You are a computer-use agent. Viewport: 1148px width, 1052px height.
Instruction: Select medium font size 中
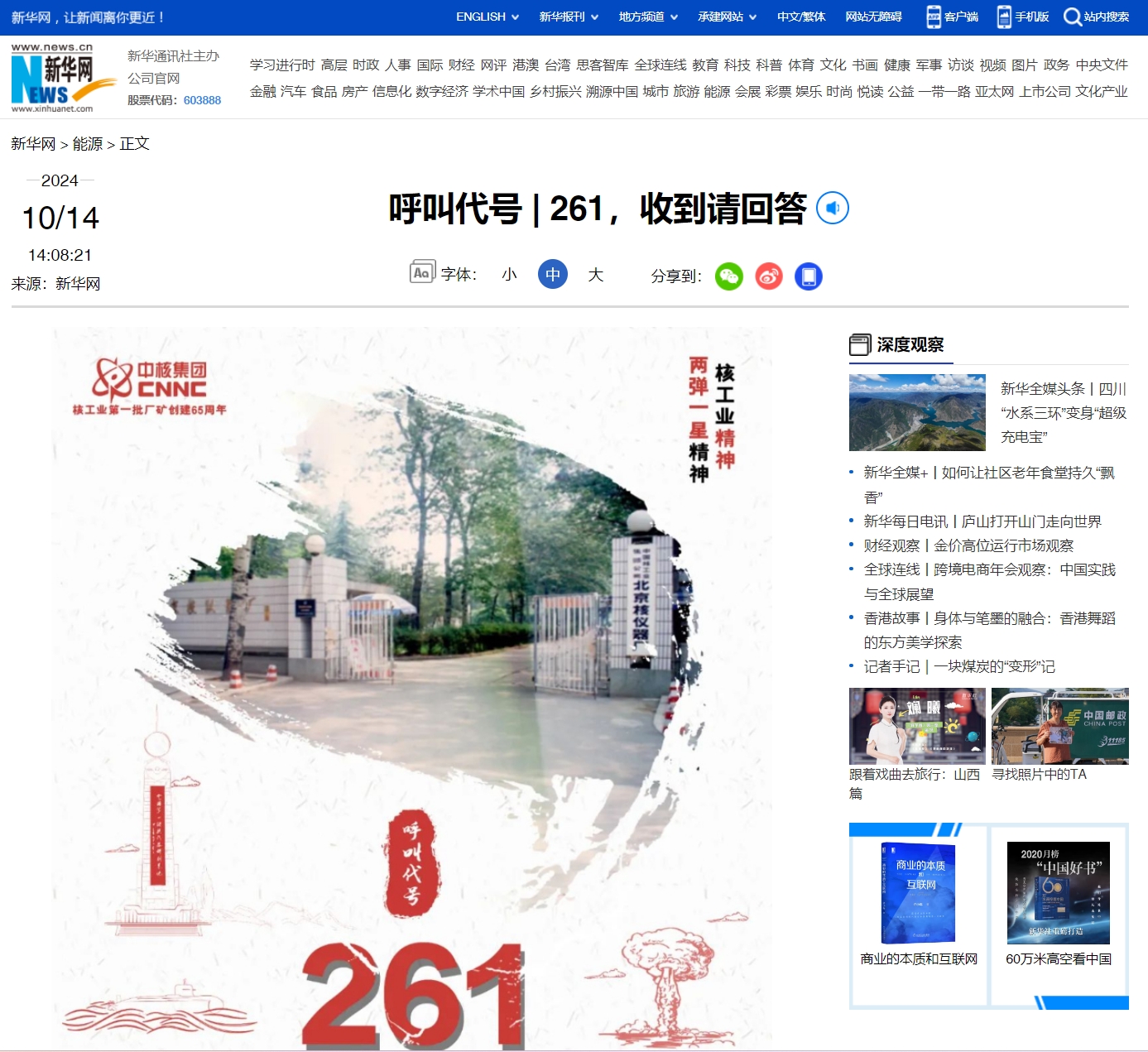(x=553, y=274)
